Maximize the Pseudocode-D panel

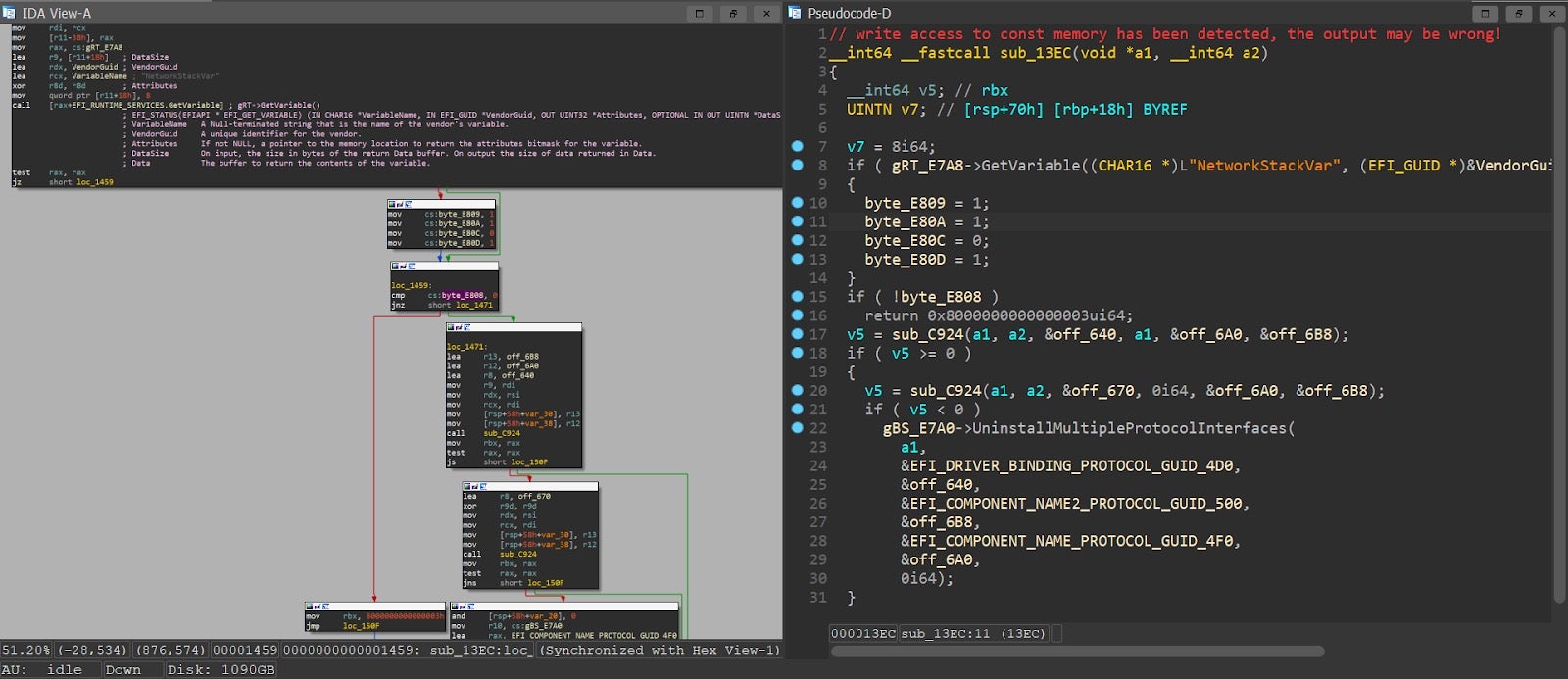tap(1484, 13)
